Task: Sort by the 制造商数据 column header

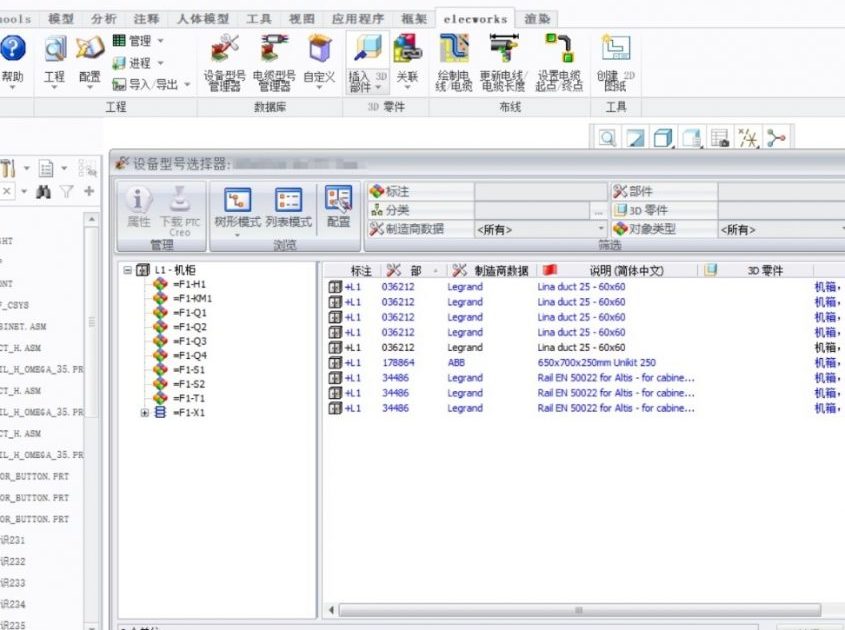Action: [x=491, y=270]
